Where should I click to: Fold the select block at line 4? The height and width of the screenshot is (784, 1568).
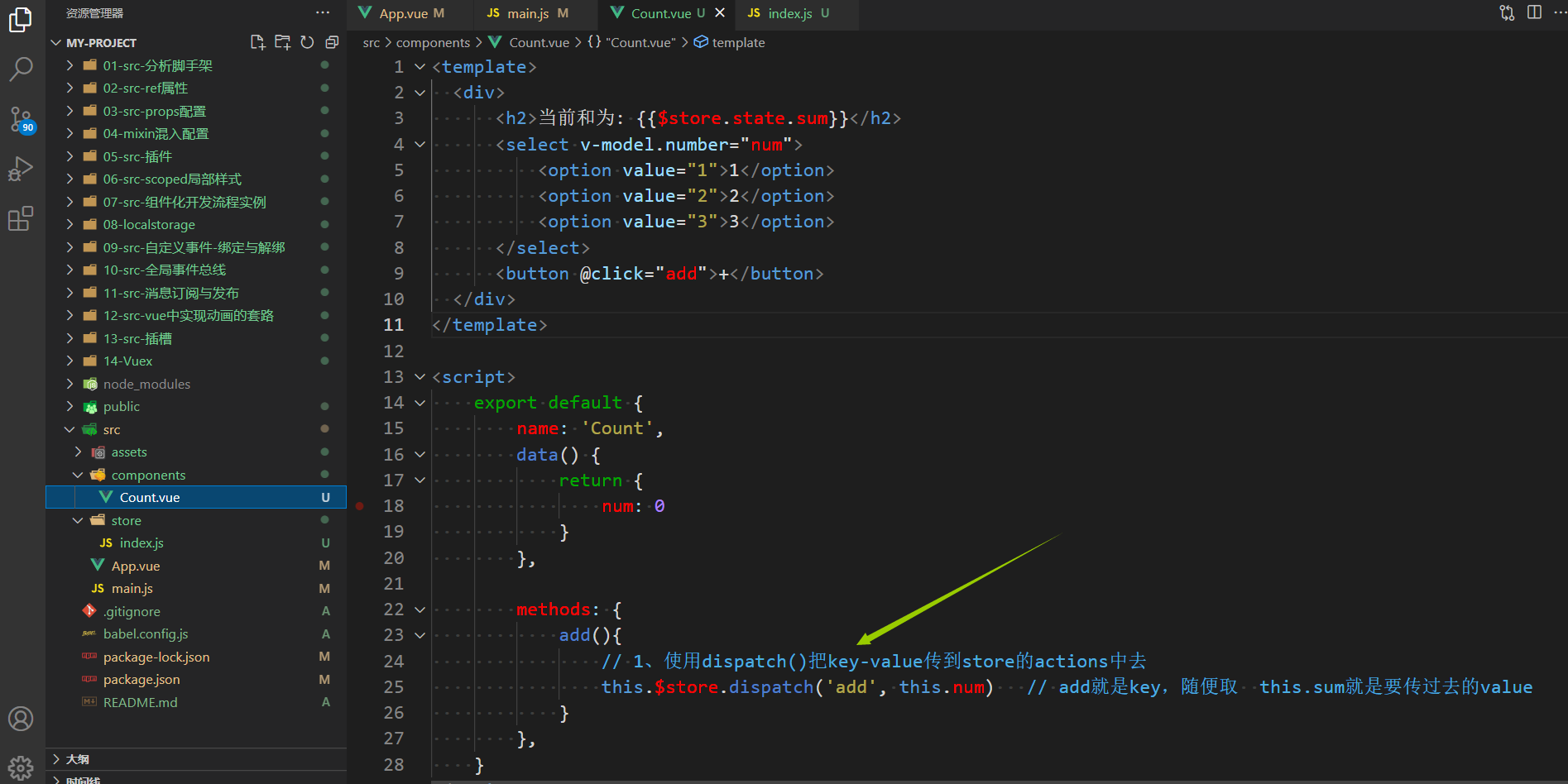420,145
